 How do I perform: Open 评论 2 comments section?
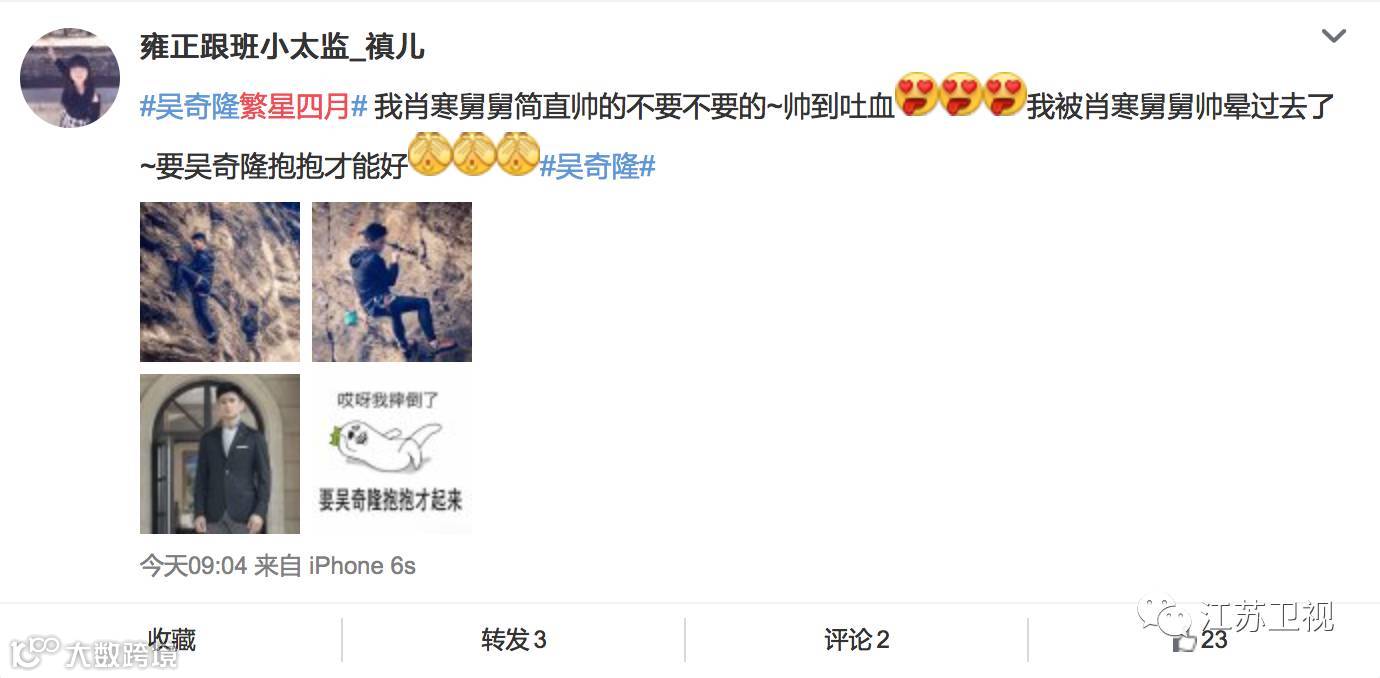pos(857,640)
